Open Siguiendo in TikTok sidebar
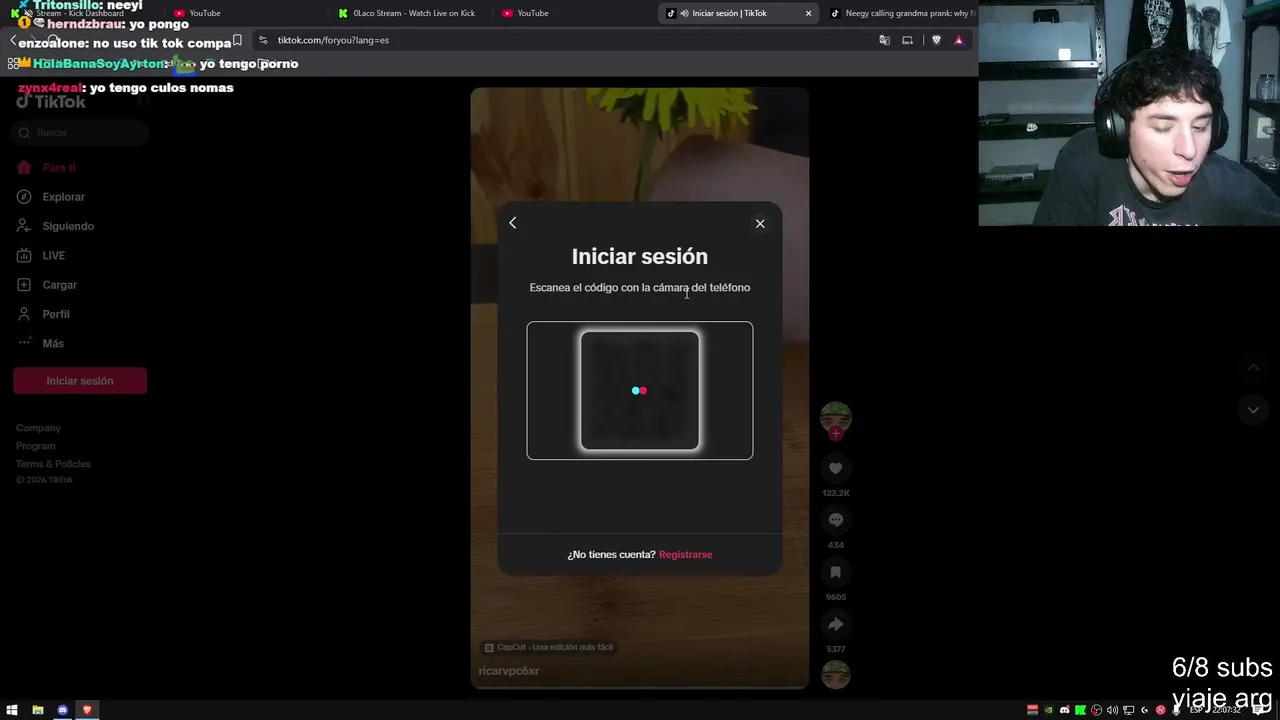This screenshot has height=720, width=1280. coord(68,226)
